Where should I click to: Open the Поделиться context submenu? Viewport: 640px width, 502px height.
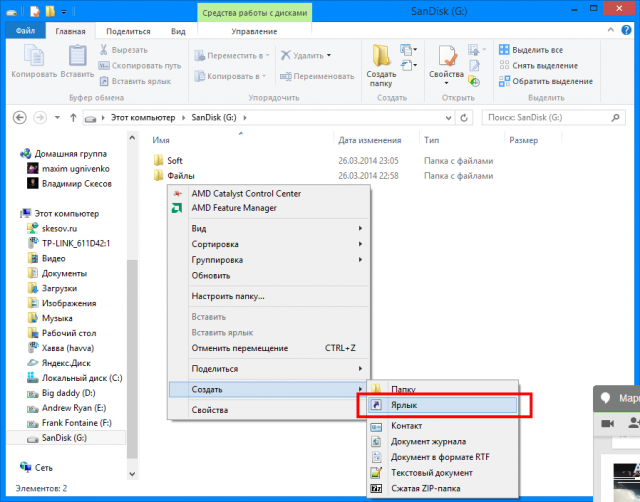(269, 369)
